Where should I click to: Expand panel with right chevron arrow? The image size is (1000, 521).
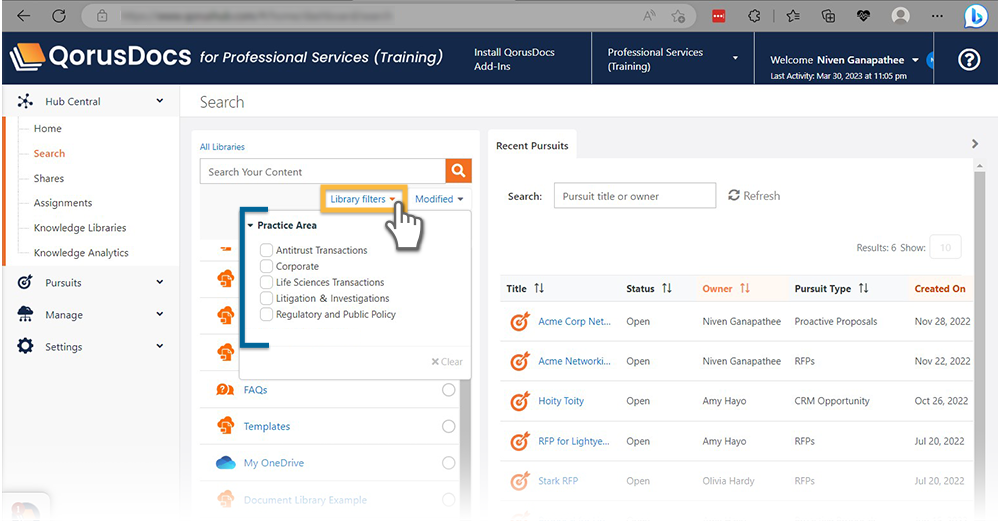[x=974, y=144]
